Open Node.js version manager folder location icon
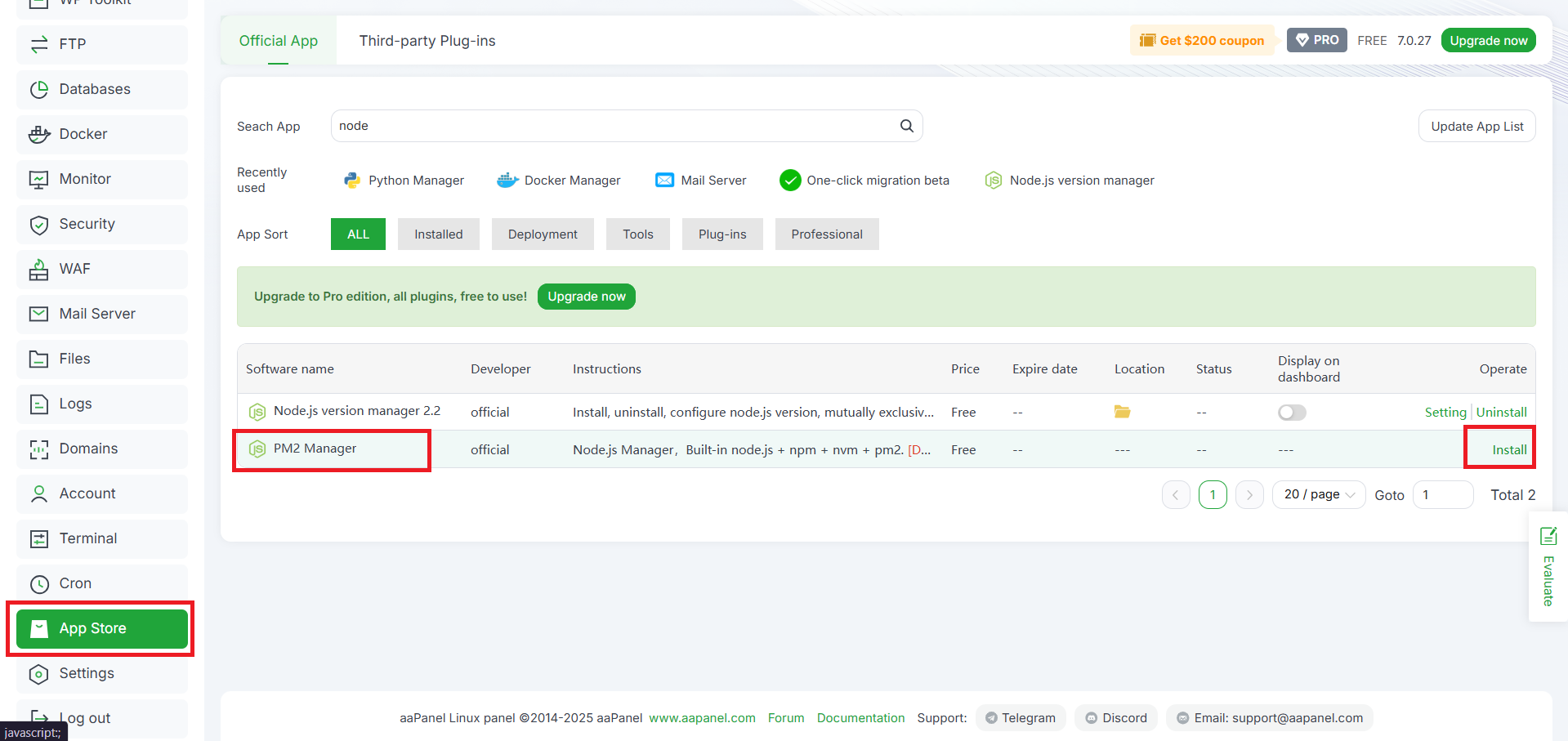This screenshot has width=1568, height=741. click(x=1123, y=412)
